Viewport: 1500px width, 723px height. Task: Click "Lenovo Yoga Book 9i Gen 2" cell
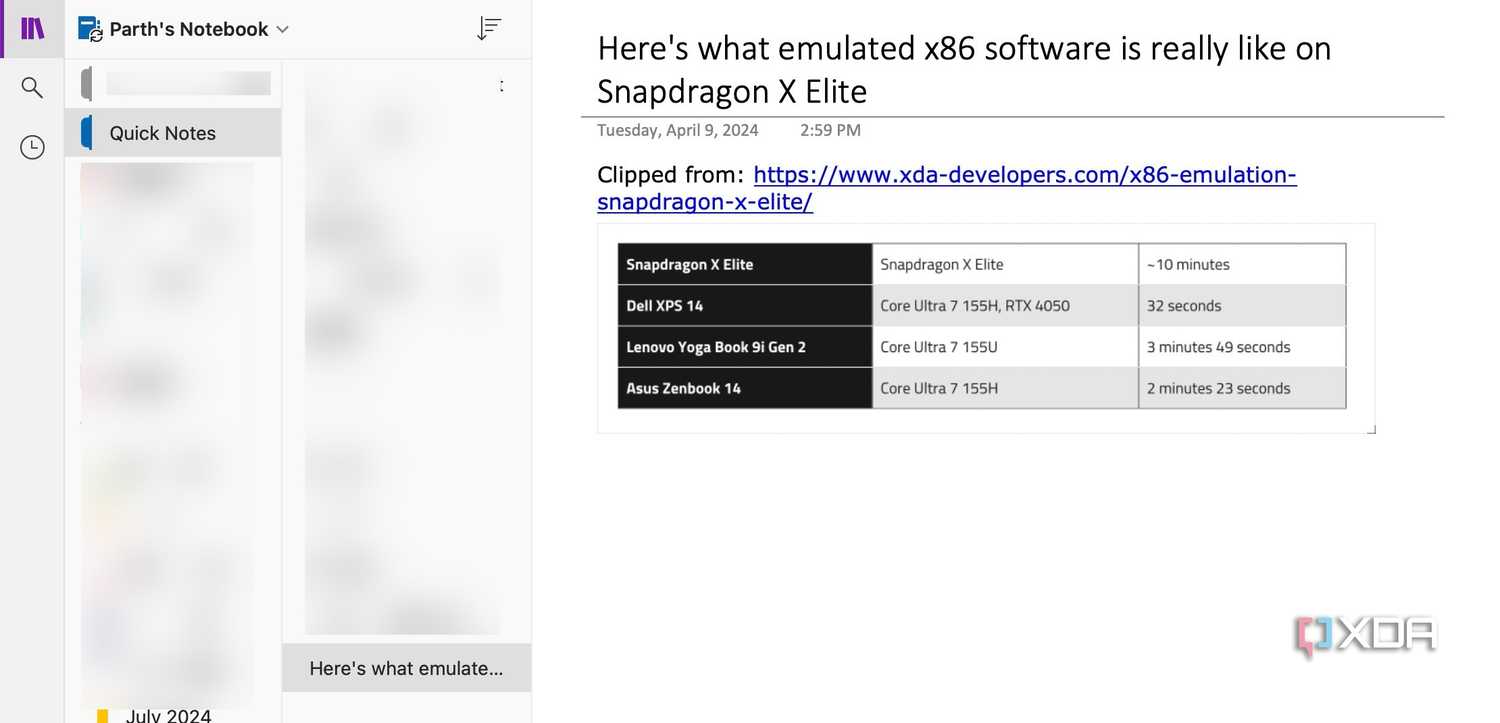pyautogui.click(x=745, y=347)
